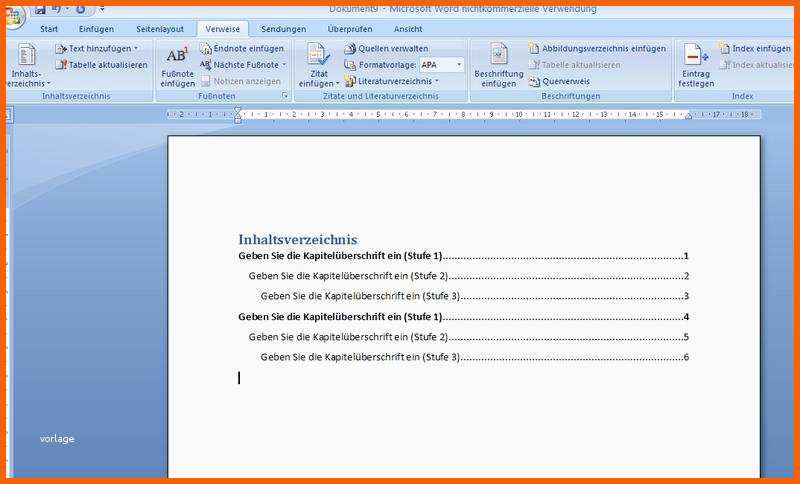Open Nächste Fußnote dropdown arrow
The image size is (800, 484).
coord(284,65)
